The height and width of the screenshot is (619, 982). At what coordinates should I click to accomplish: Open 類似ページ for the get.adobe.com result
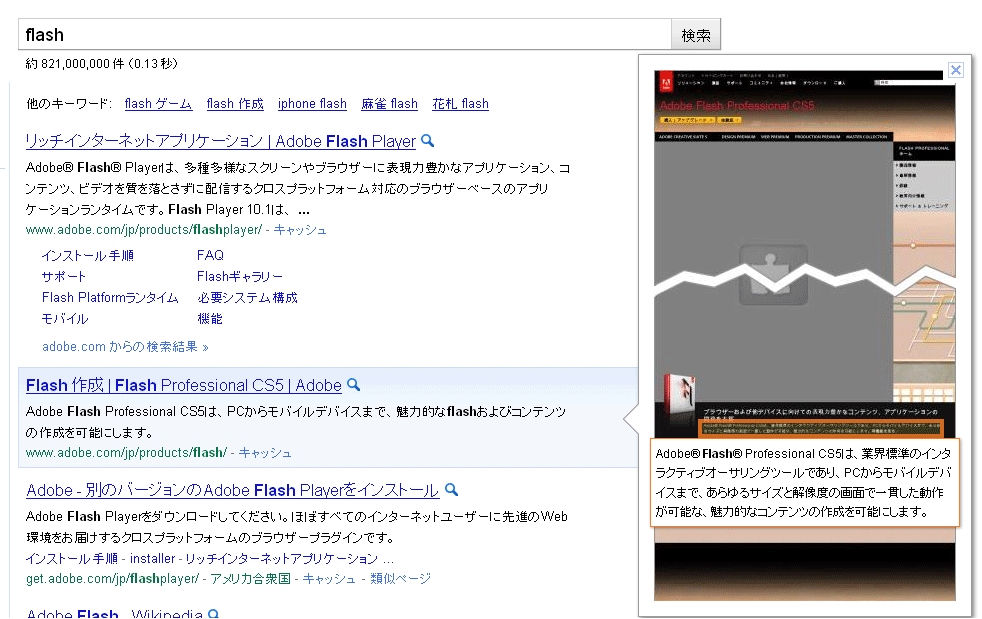tap(401, 578)
